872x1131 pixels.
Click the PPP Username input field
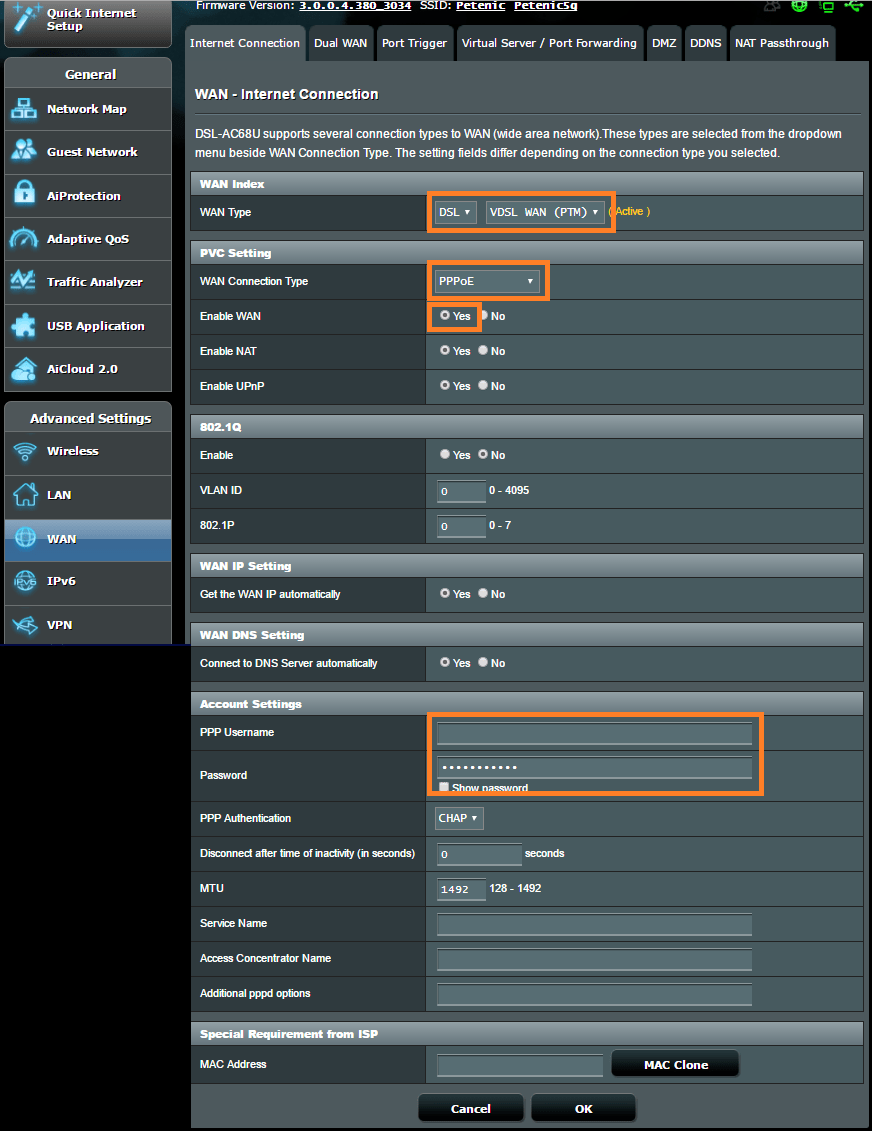coord(594,733)
